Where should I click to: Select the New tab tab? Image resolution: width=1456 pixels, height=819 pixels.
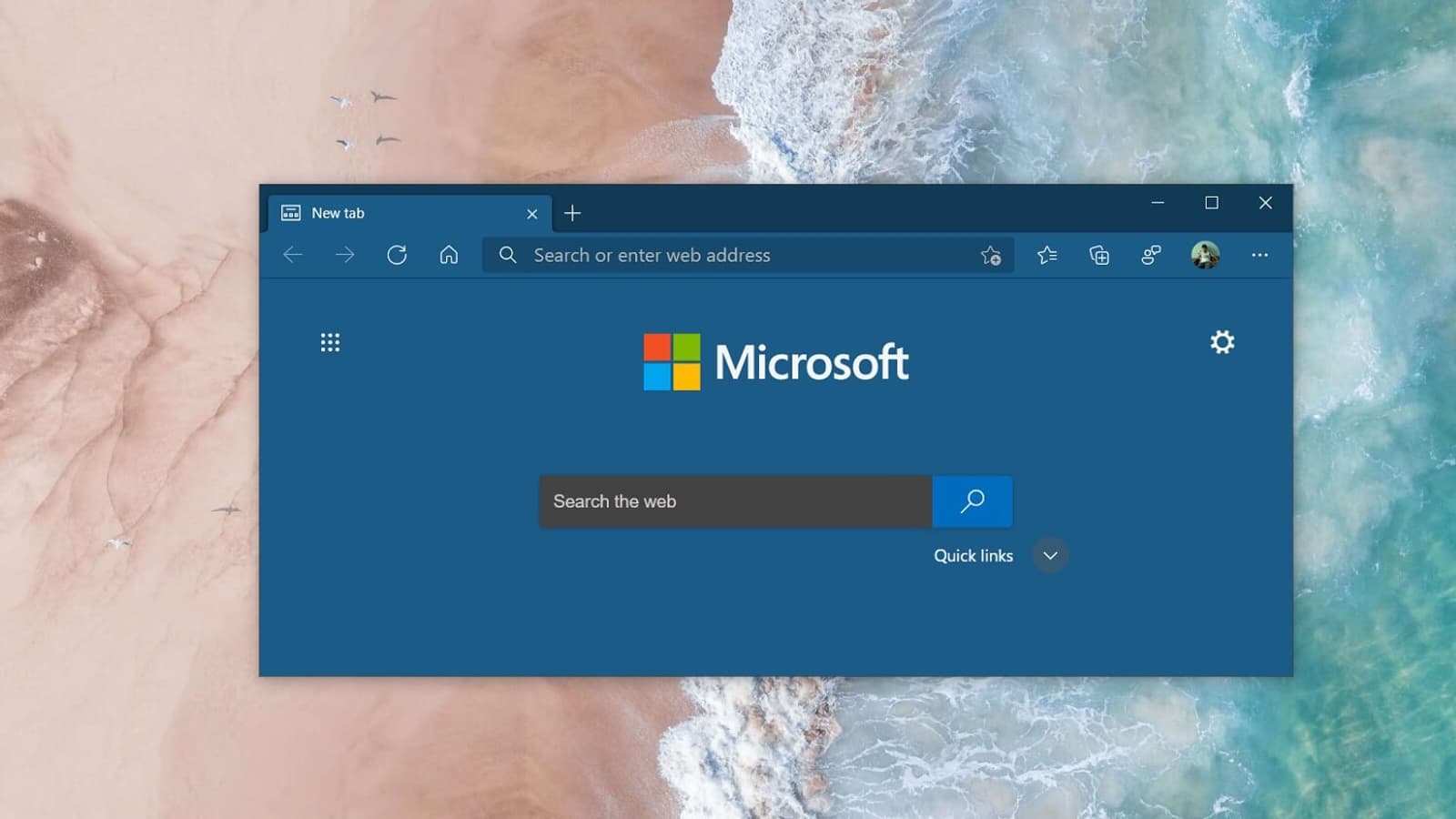pos(410,213)
